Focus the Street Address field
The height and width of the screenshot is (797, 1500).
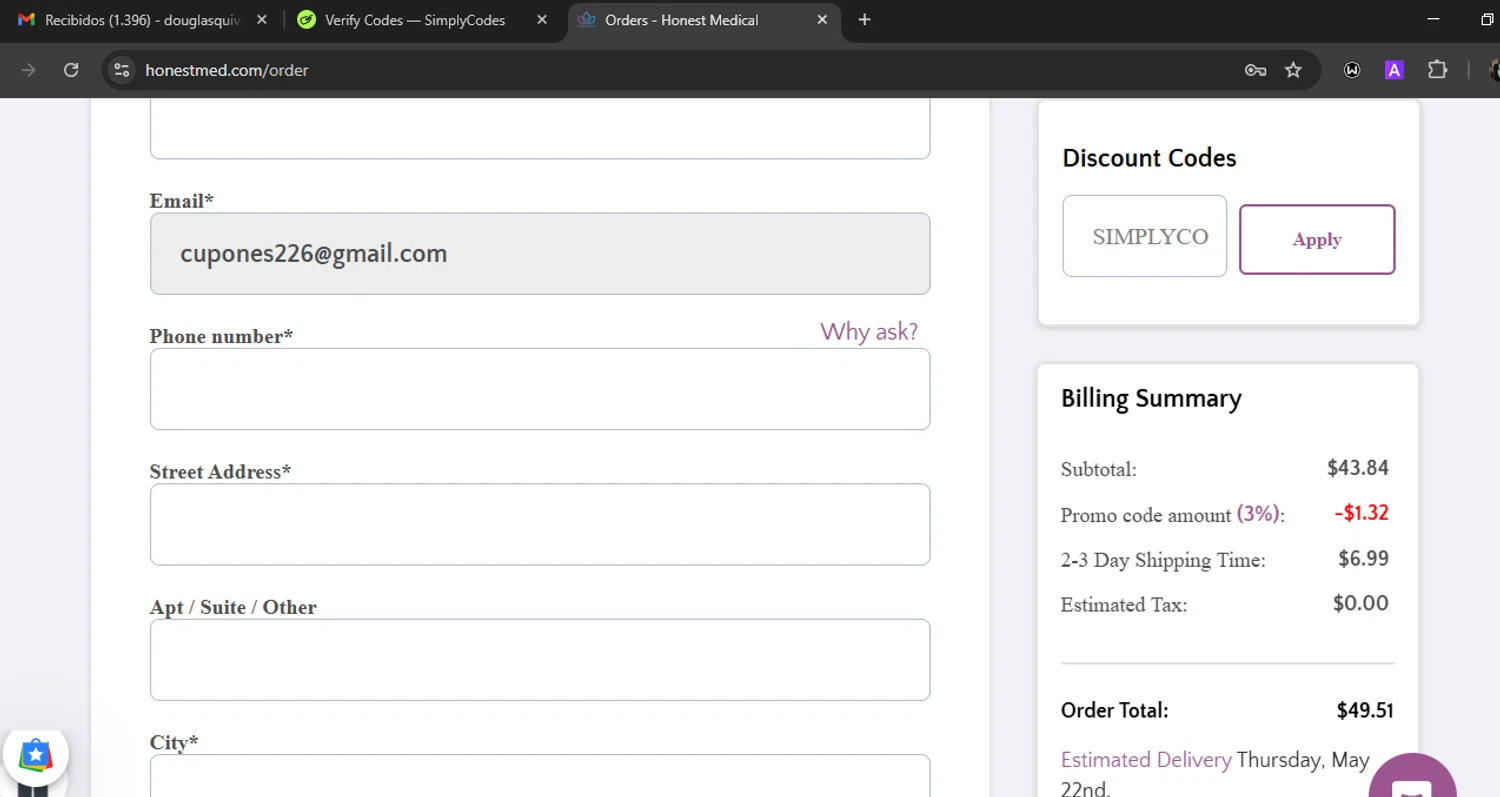coord(540,524)
